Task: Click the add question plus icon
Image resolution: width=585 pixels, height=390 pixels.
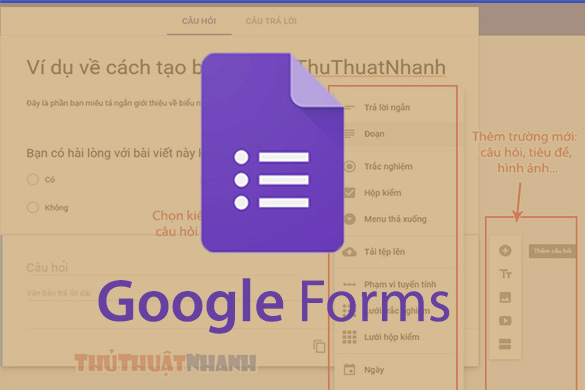Action: (x=505, y=250)
